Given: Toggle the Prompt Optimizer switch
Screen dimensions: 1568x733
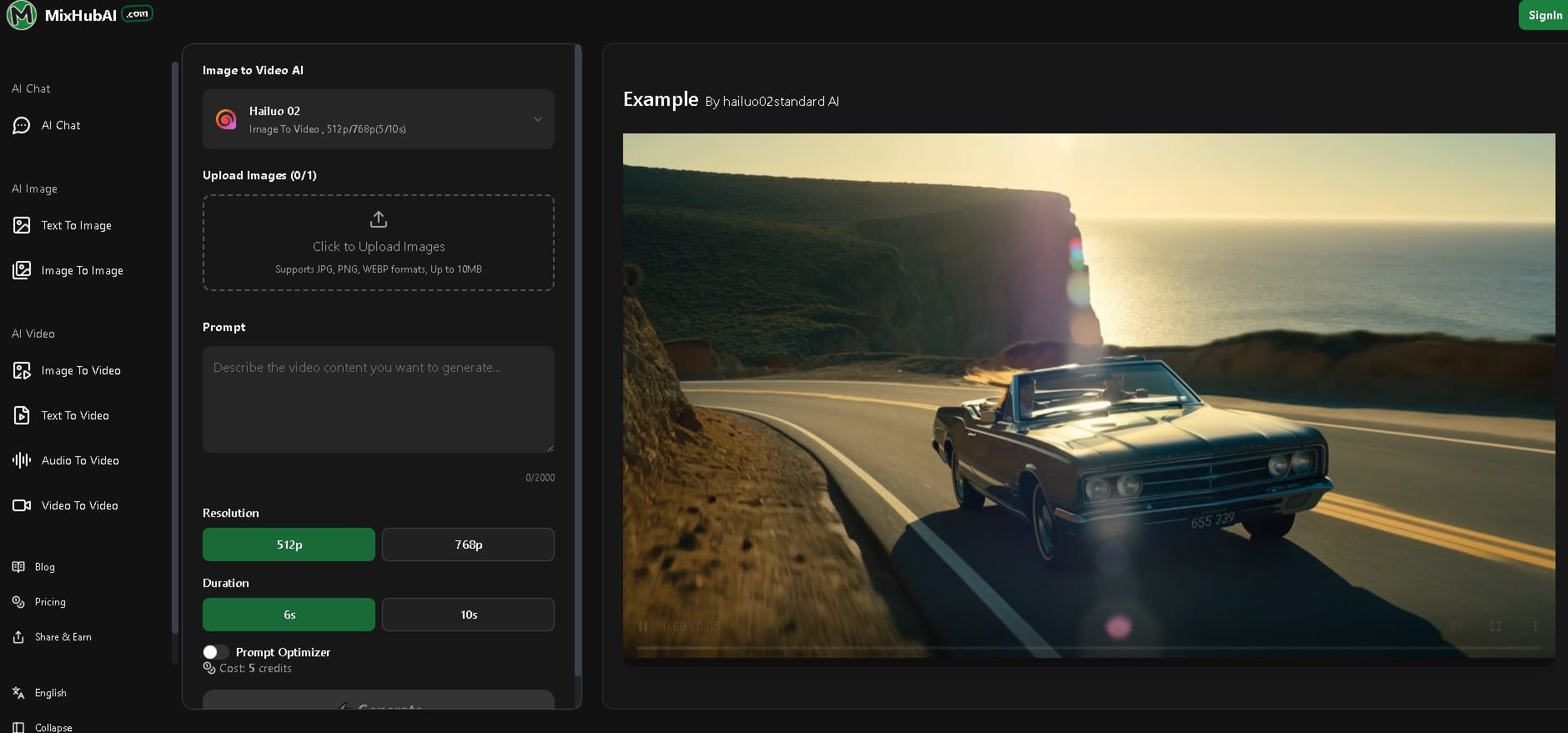Looking at the screenshot, I should pos(215,652).
